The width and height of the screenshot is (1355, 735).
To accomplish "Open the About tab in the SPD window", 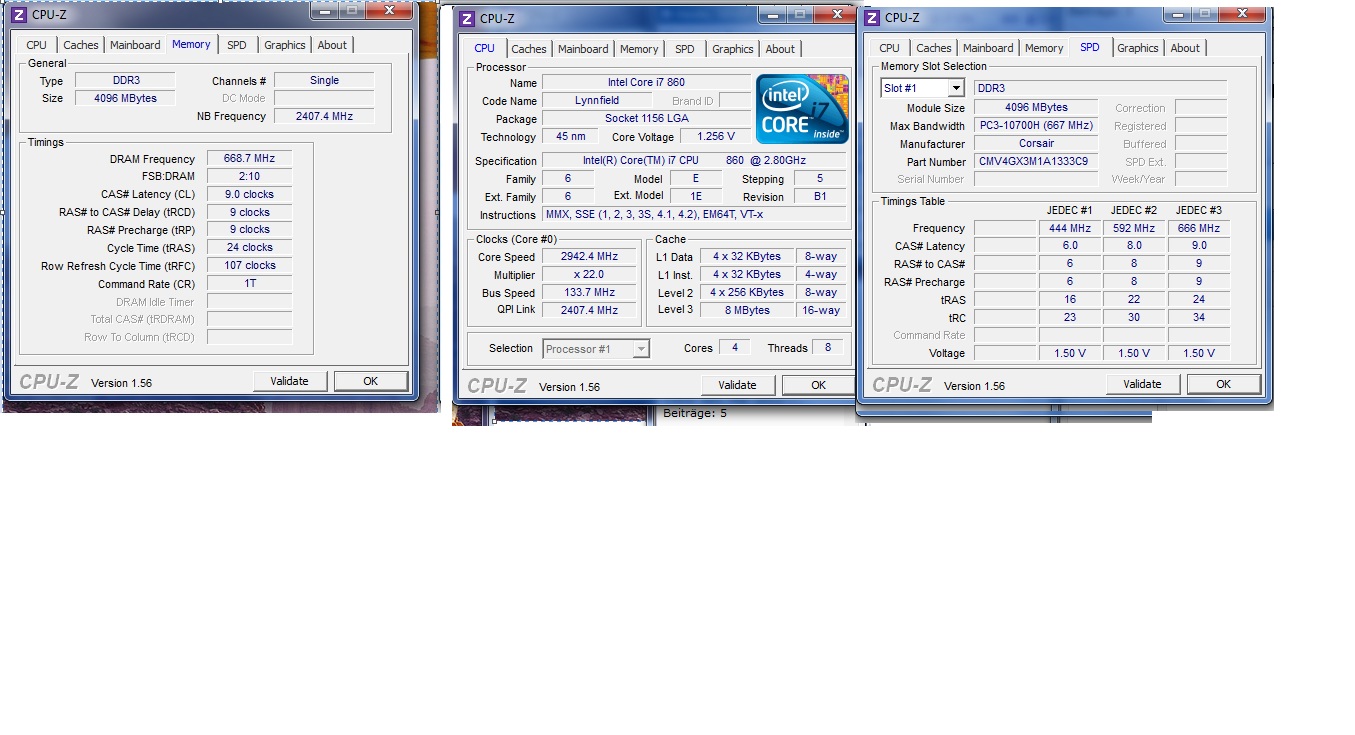I will (x=1185, y=48).
